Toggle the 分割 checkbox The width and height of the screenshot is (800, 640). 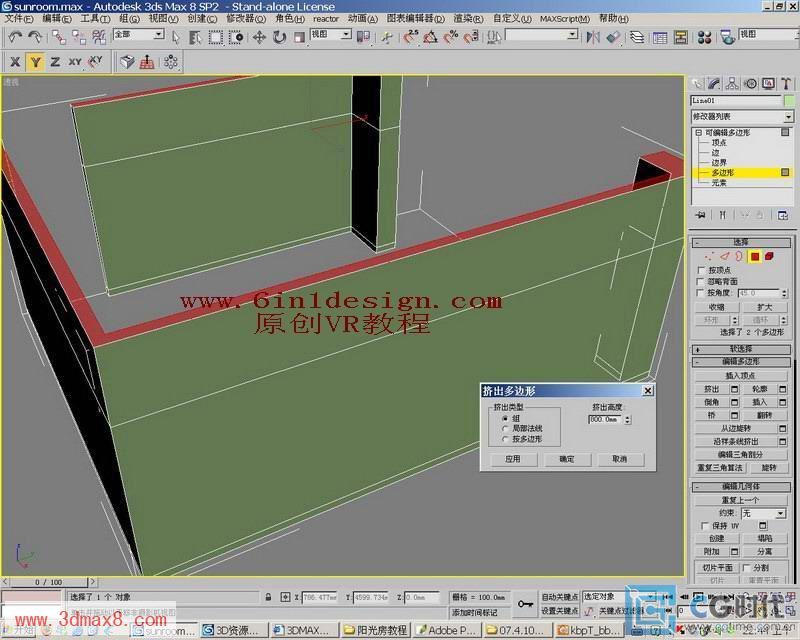click(746, 568)
